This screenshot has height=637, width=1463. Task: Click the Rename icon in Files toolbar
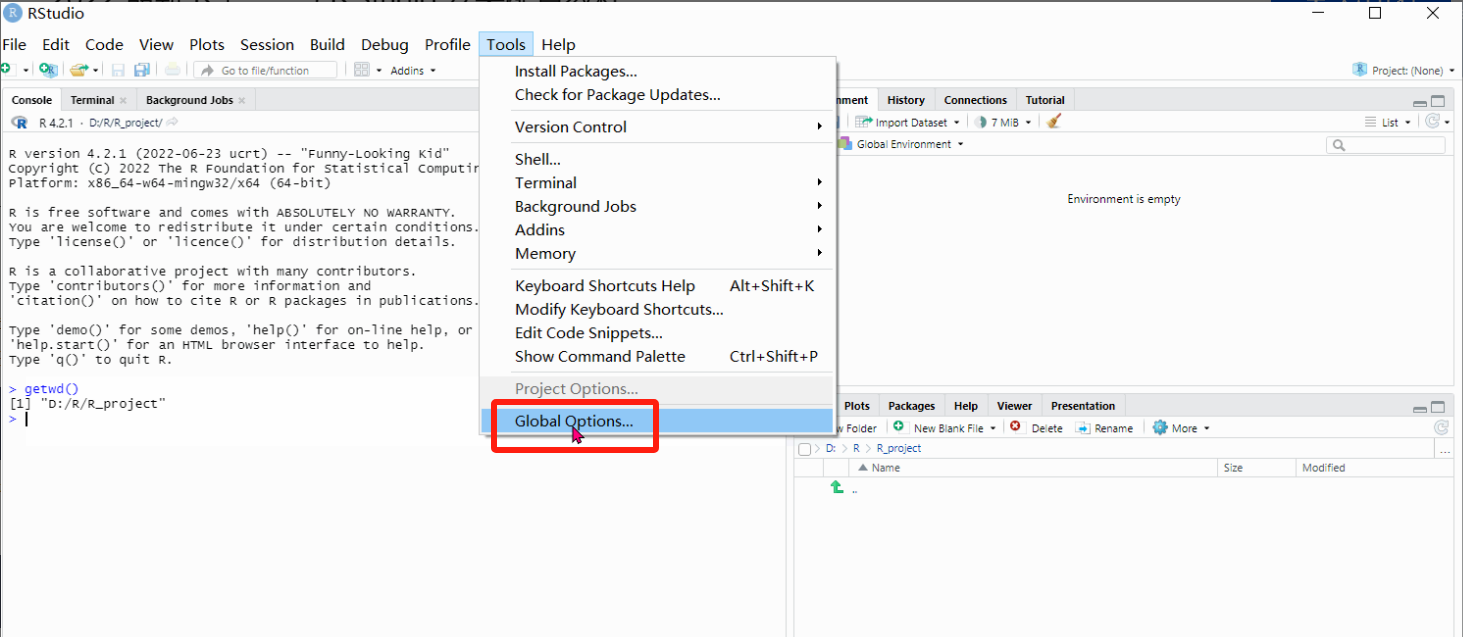click(1083, 428)
